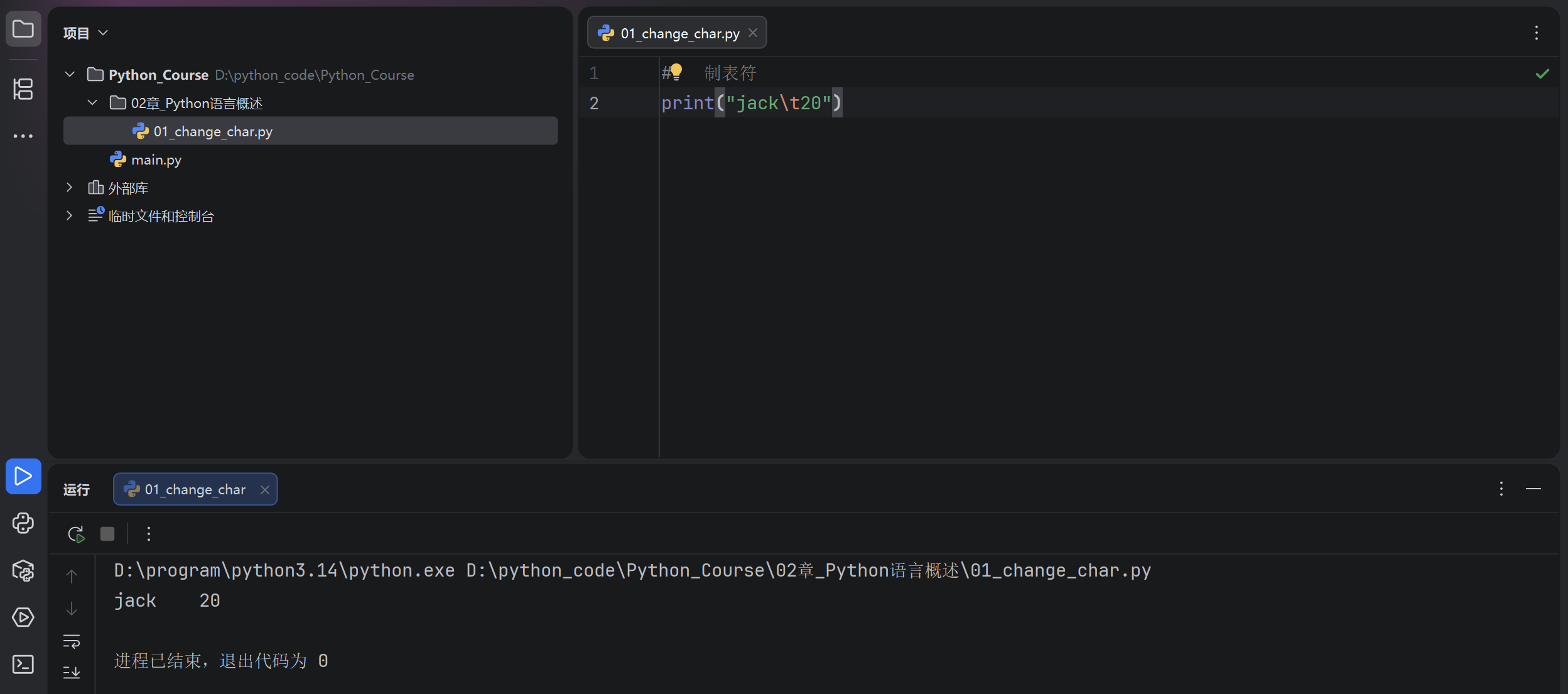
Task: Toggle soft-wrap in the run console
Action: [72, 641]
